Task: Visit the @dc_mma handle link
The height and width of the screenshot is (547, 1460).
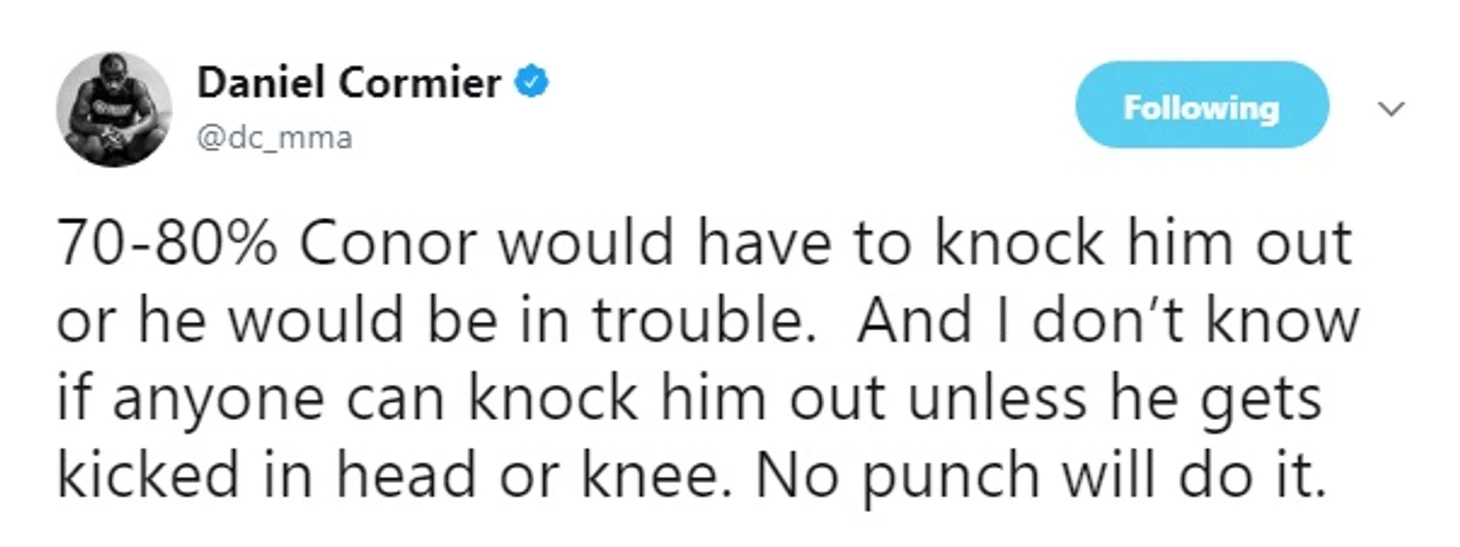Action: [275, 137]
